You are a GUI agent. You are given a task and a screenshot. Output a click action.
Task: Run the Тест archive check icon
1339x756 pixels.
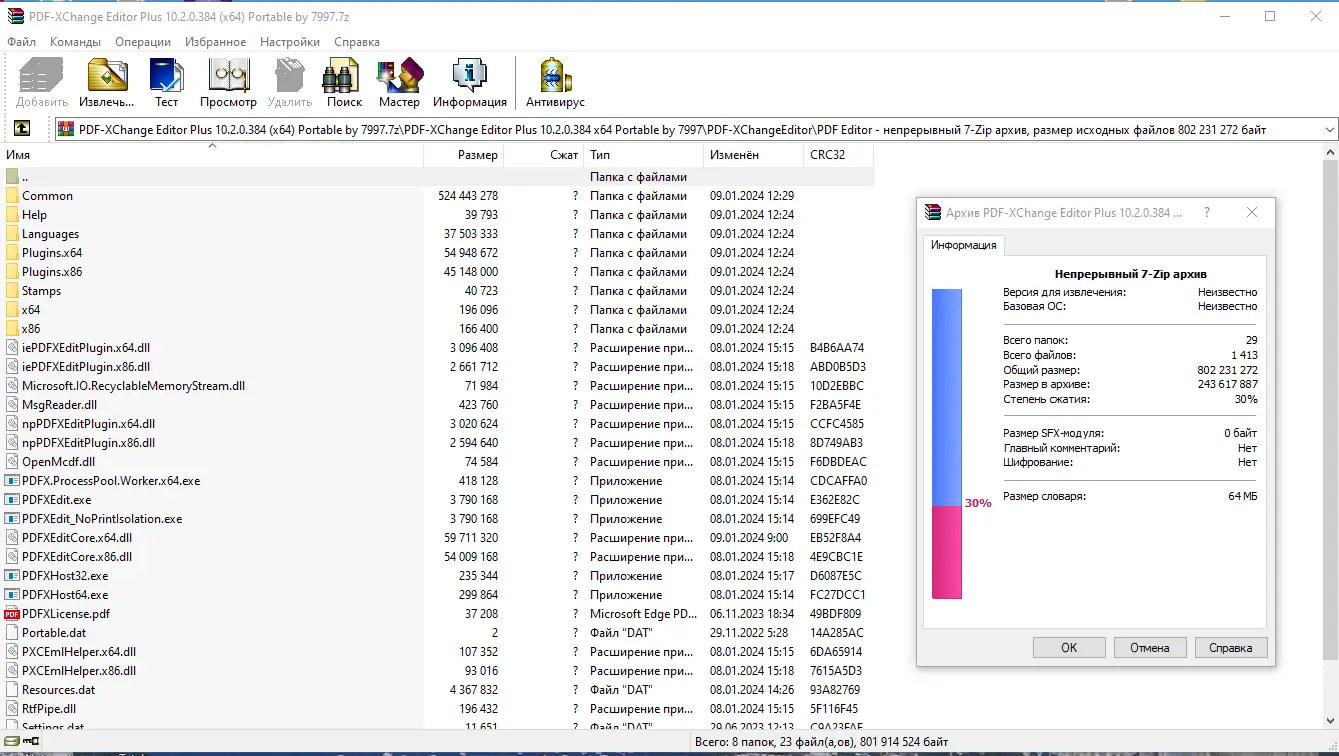tap(166, 76)
